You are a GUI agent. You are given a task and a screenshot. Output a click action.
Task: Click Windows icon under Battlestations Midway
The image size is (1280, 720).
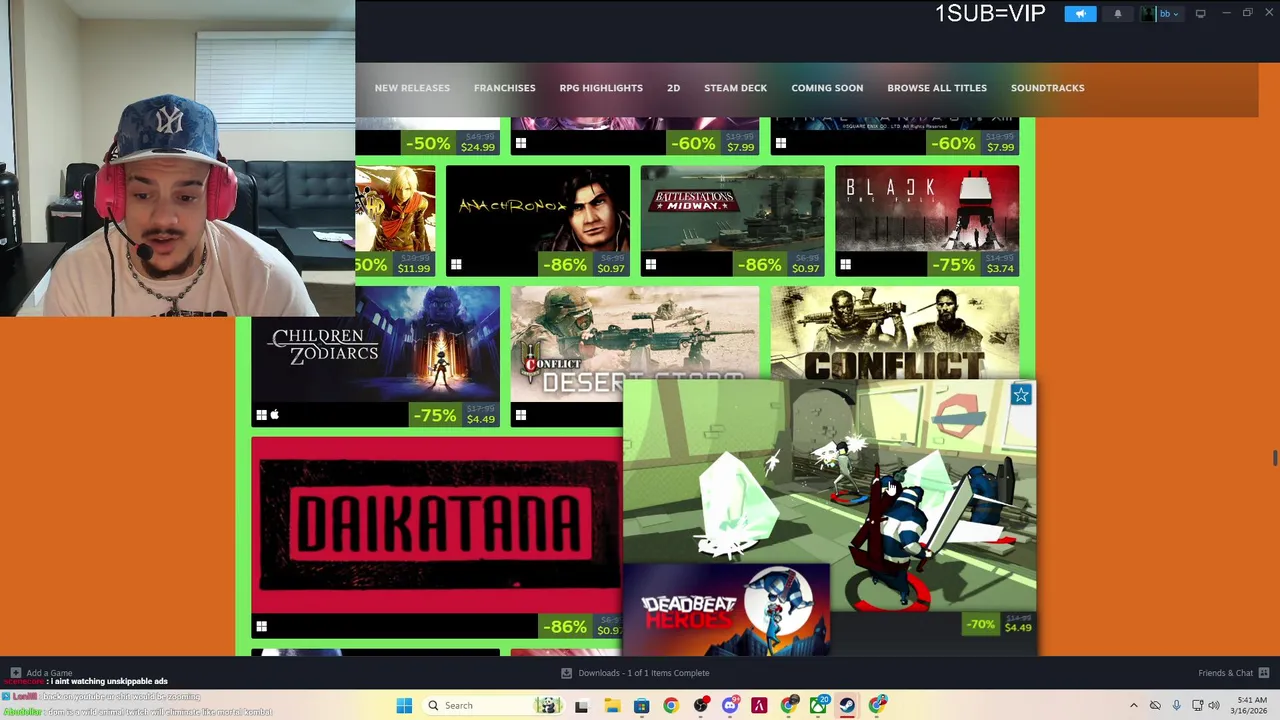coord(651,265)
